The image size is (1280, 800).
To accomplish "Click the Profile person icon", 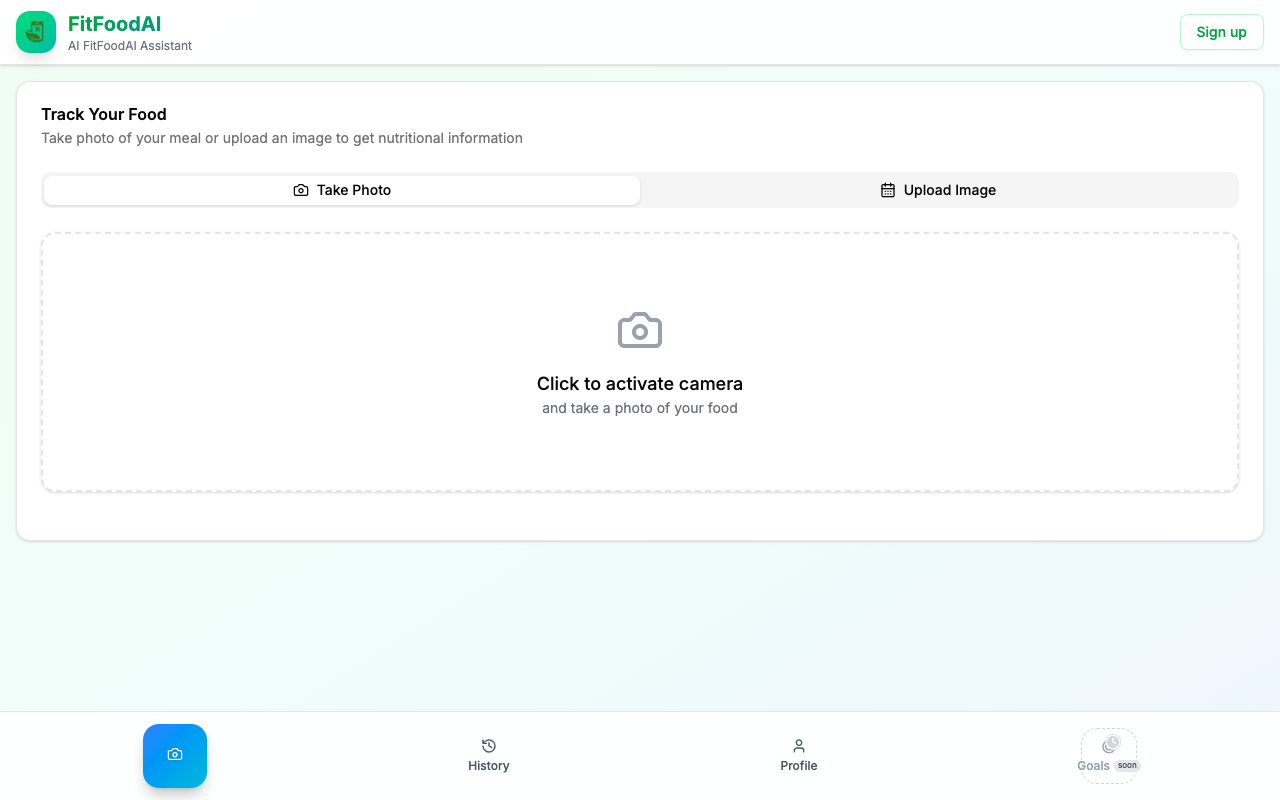I will point(799,746).
